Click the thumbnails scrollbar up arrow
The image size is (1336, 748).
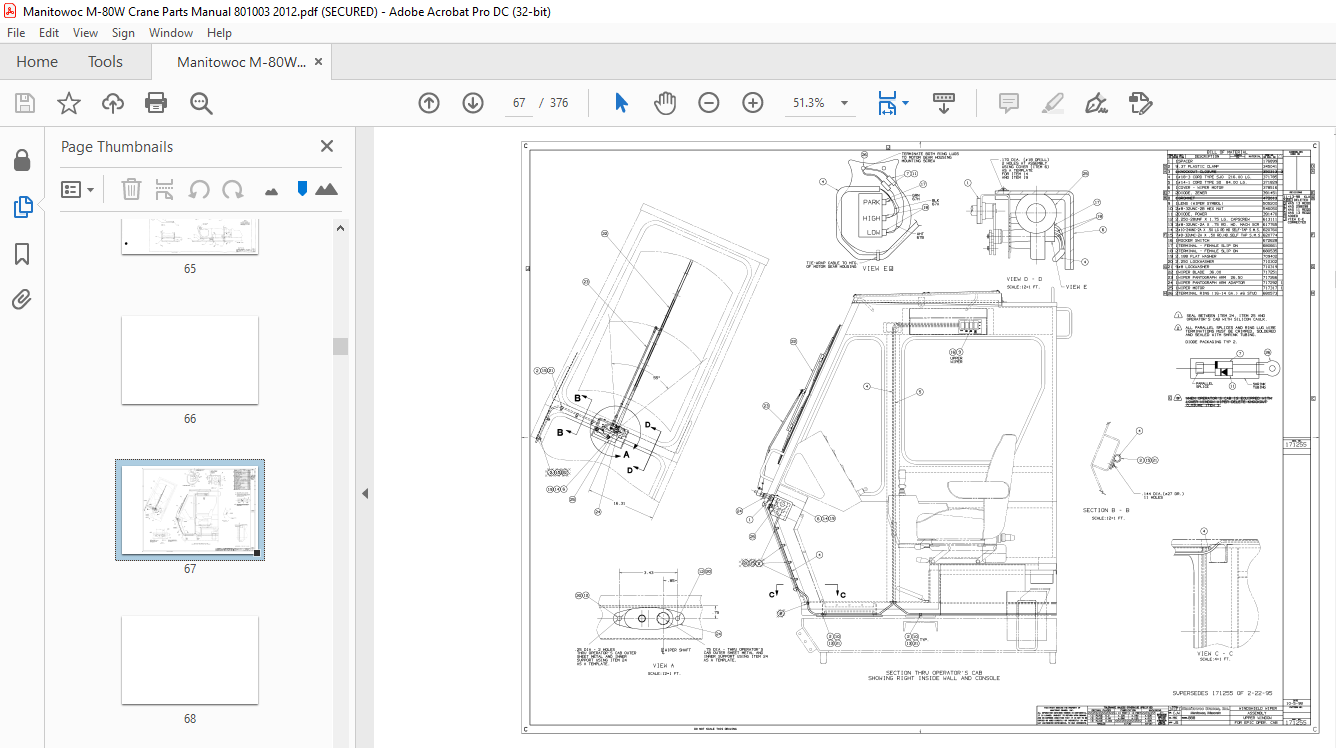tap(341, 228)
